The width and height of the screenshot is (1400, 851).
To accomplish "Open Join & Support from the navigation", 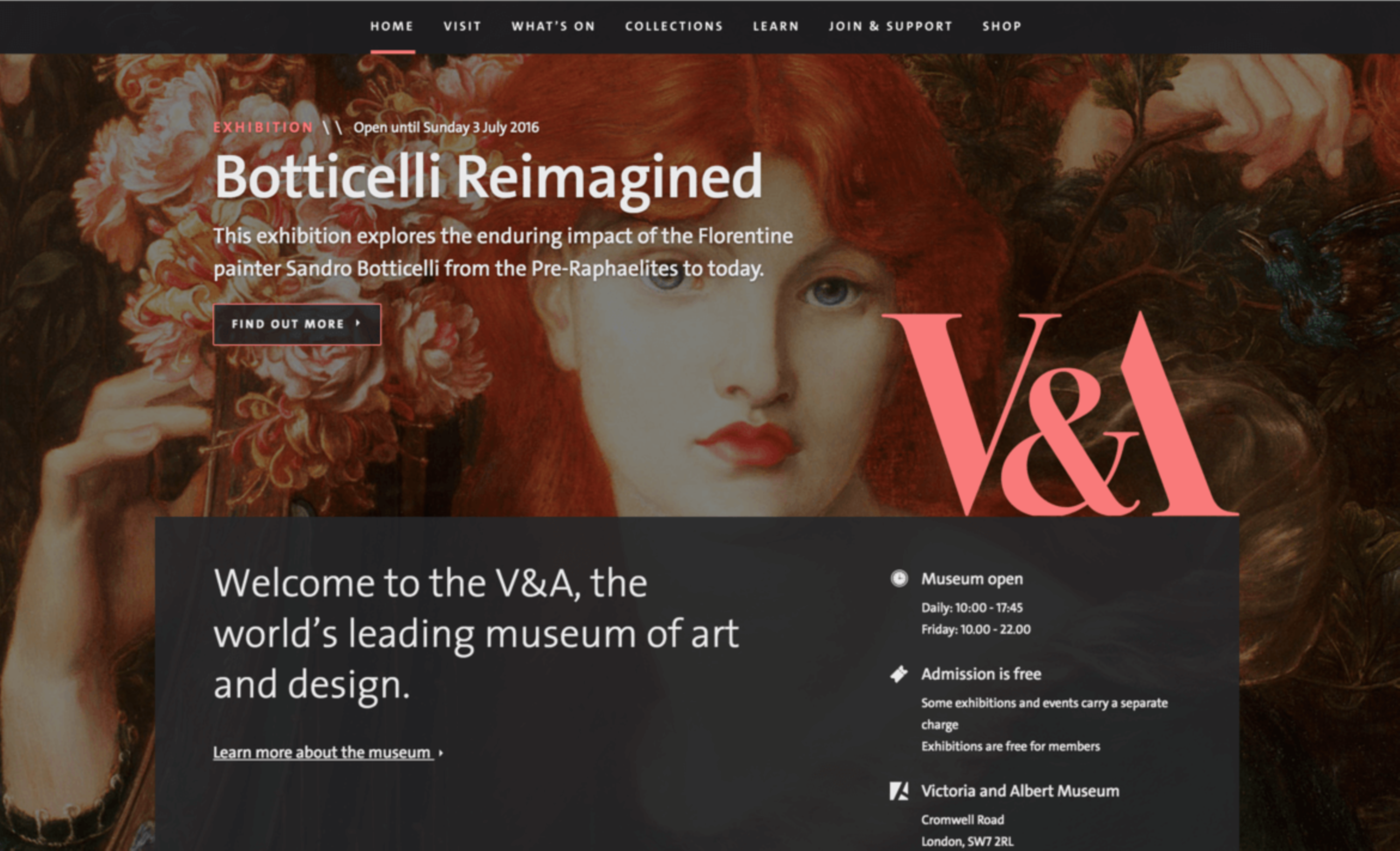I will pos(890,26).
